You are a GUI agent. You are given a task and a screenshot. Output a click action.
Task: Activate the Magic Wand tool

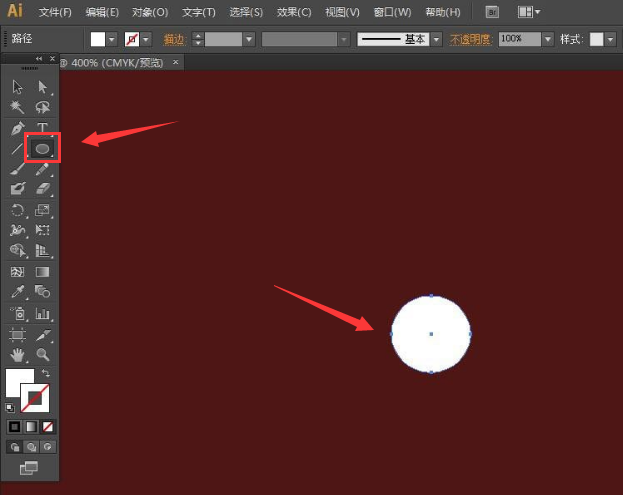click(x=17, y=107)
